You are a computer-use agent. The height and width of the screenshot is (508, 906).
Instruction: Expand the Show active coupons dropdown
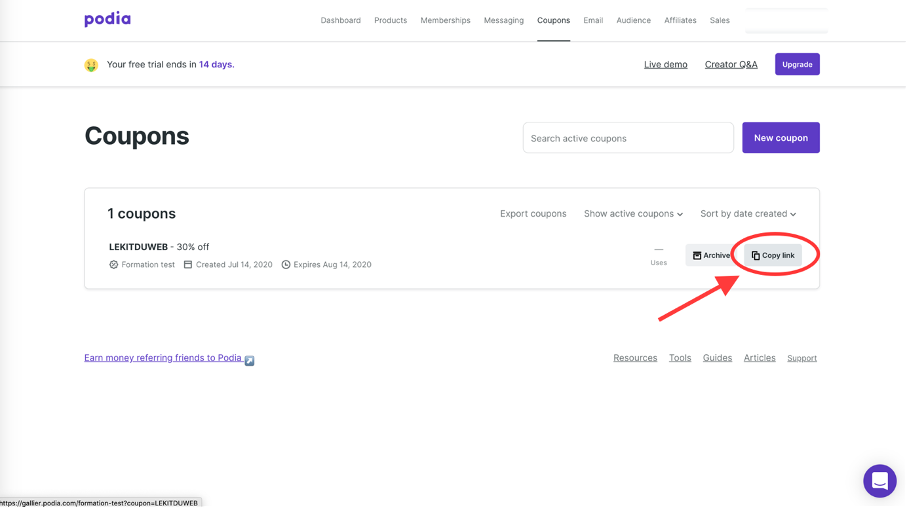pos(633,214)
